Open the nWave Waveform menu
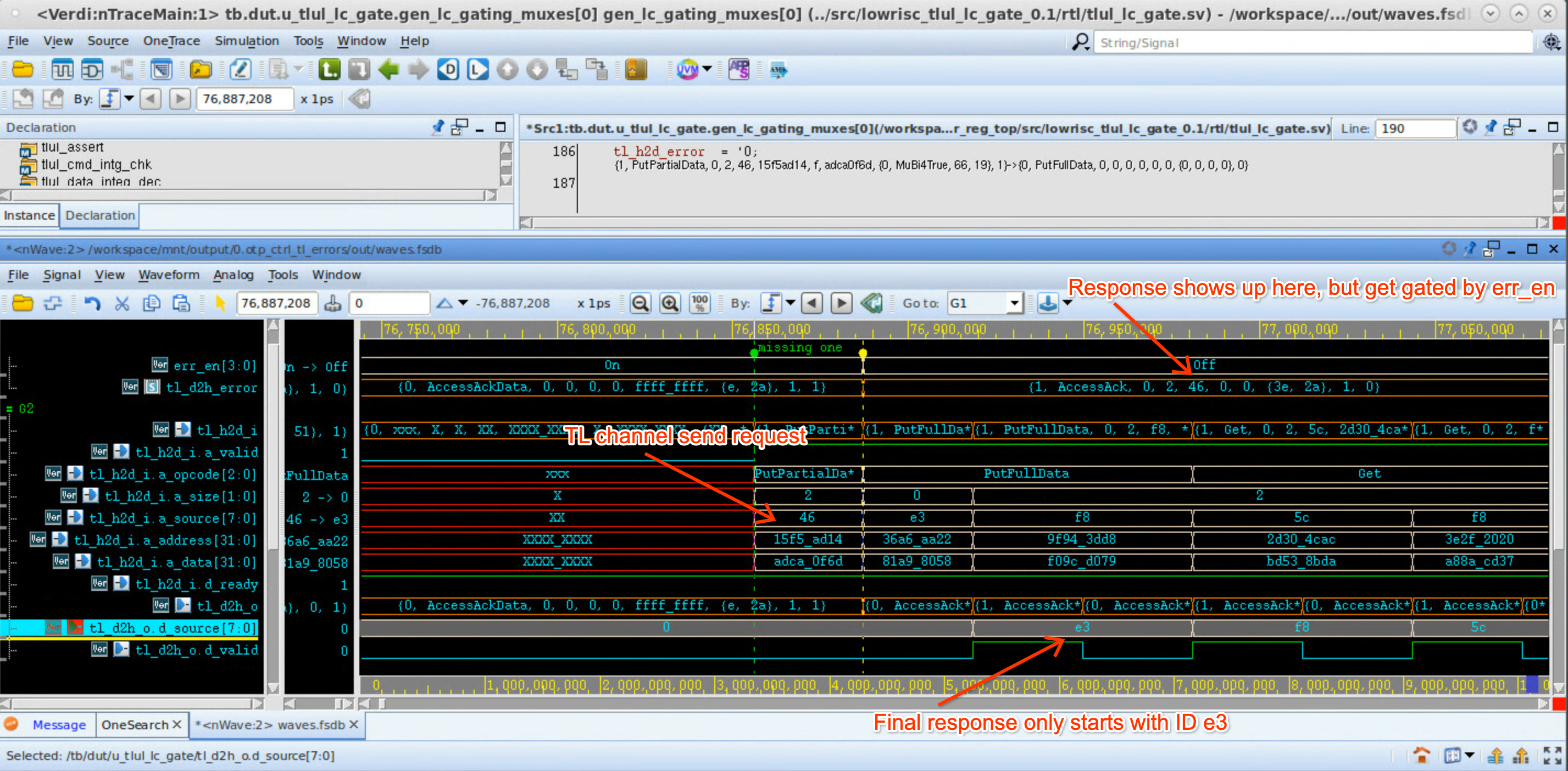Image resolution: width=1568 pixels, height=771 pixels. (169, 275)
